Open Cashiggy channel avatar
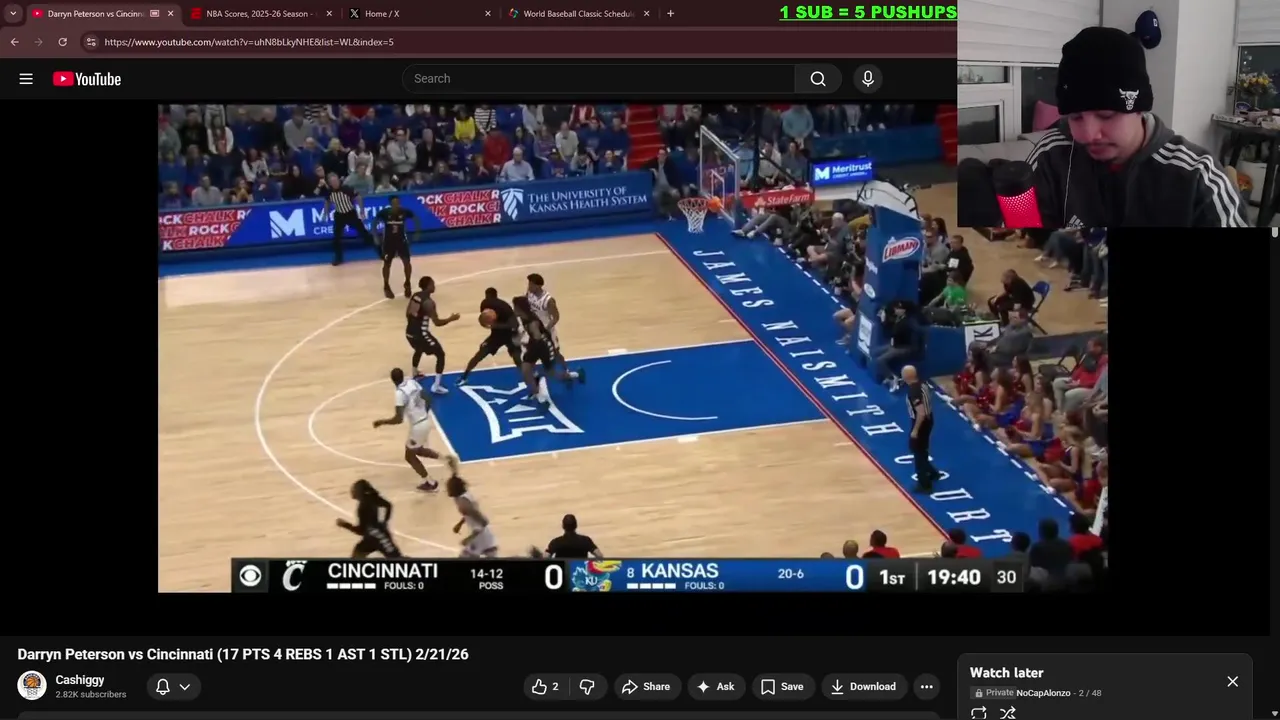This screenshot has height=720, width=1280. (32, 685)
